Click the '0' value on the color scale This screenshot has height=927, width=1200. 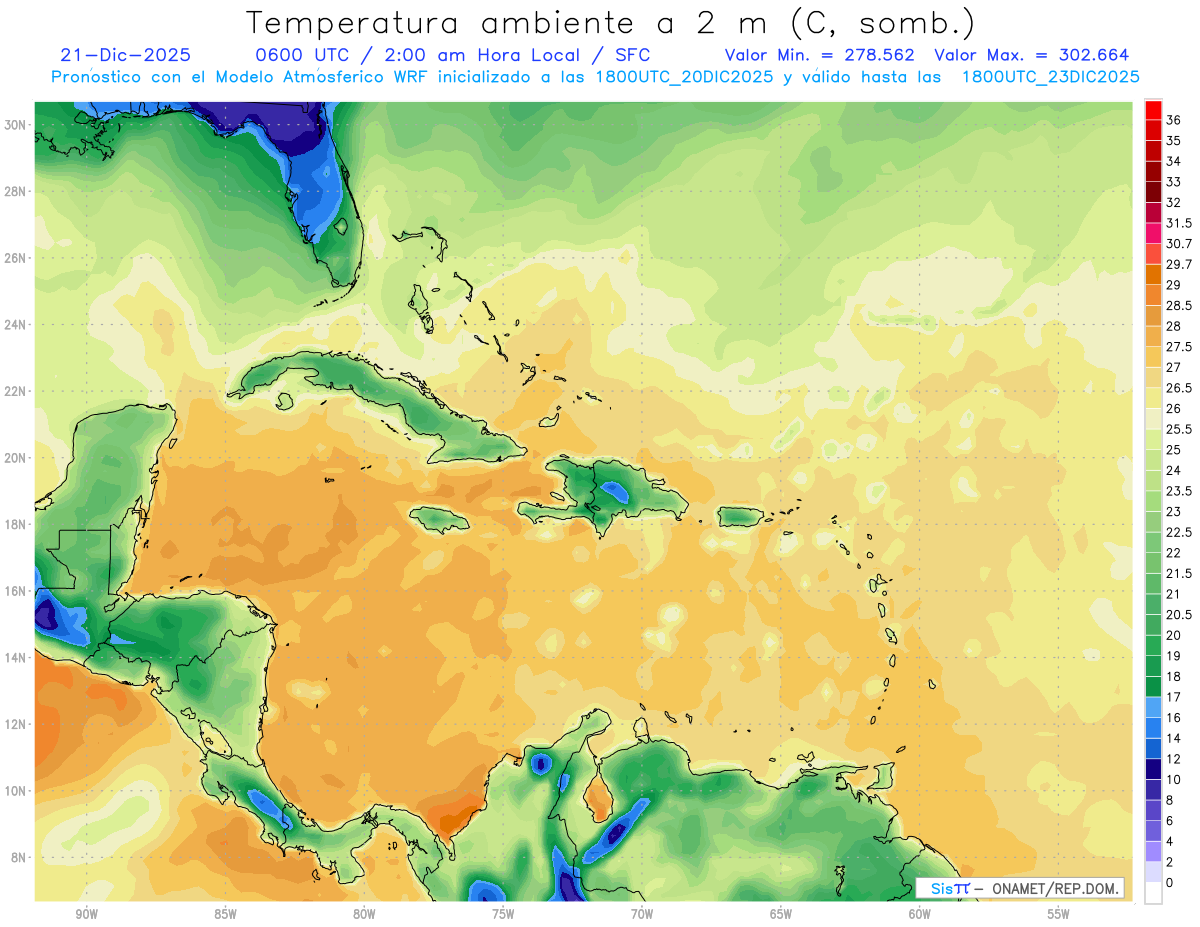pos(1170,882)
